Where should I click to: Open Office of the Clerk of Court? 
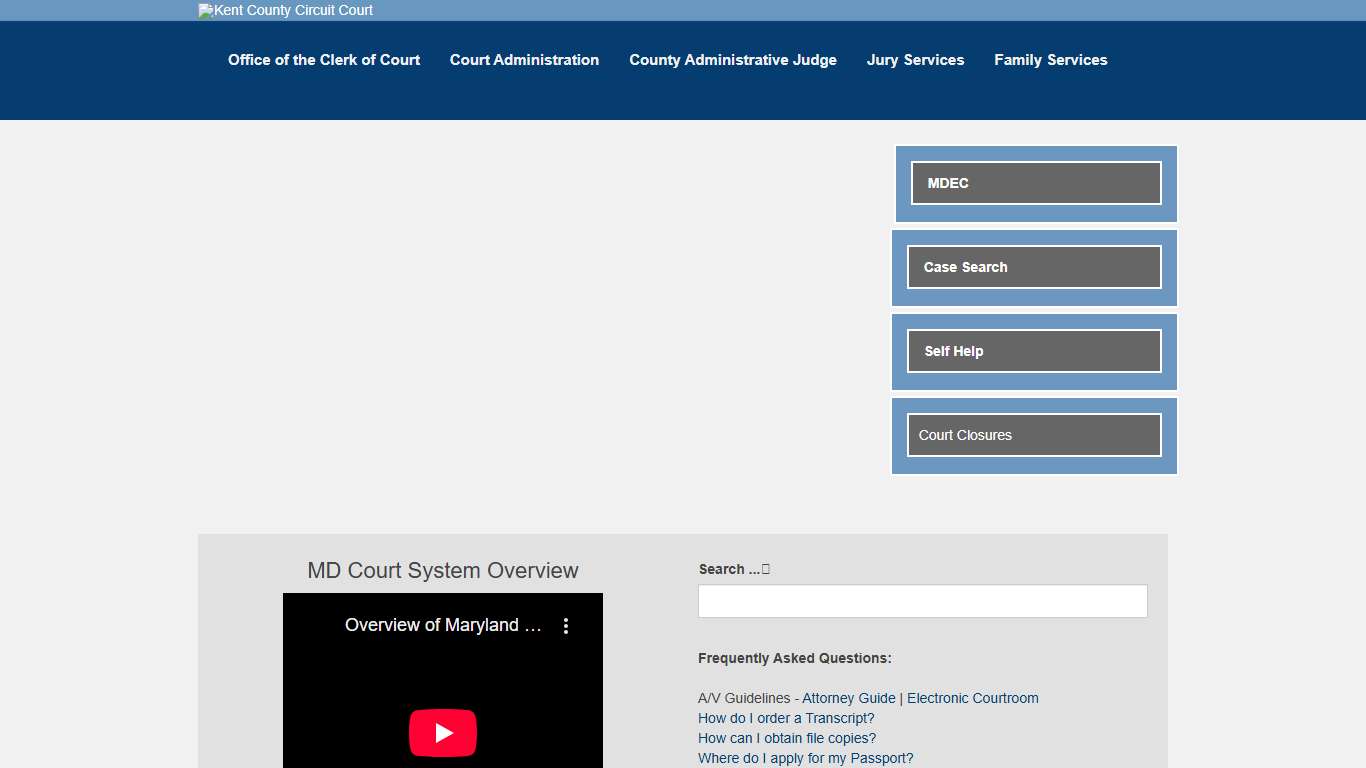coord(323,60)
